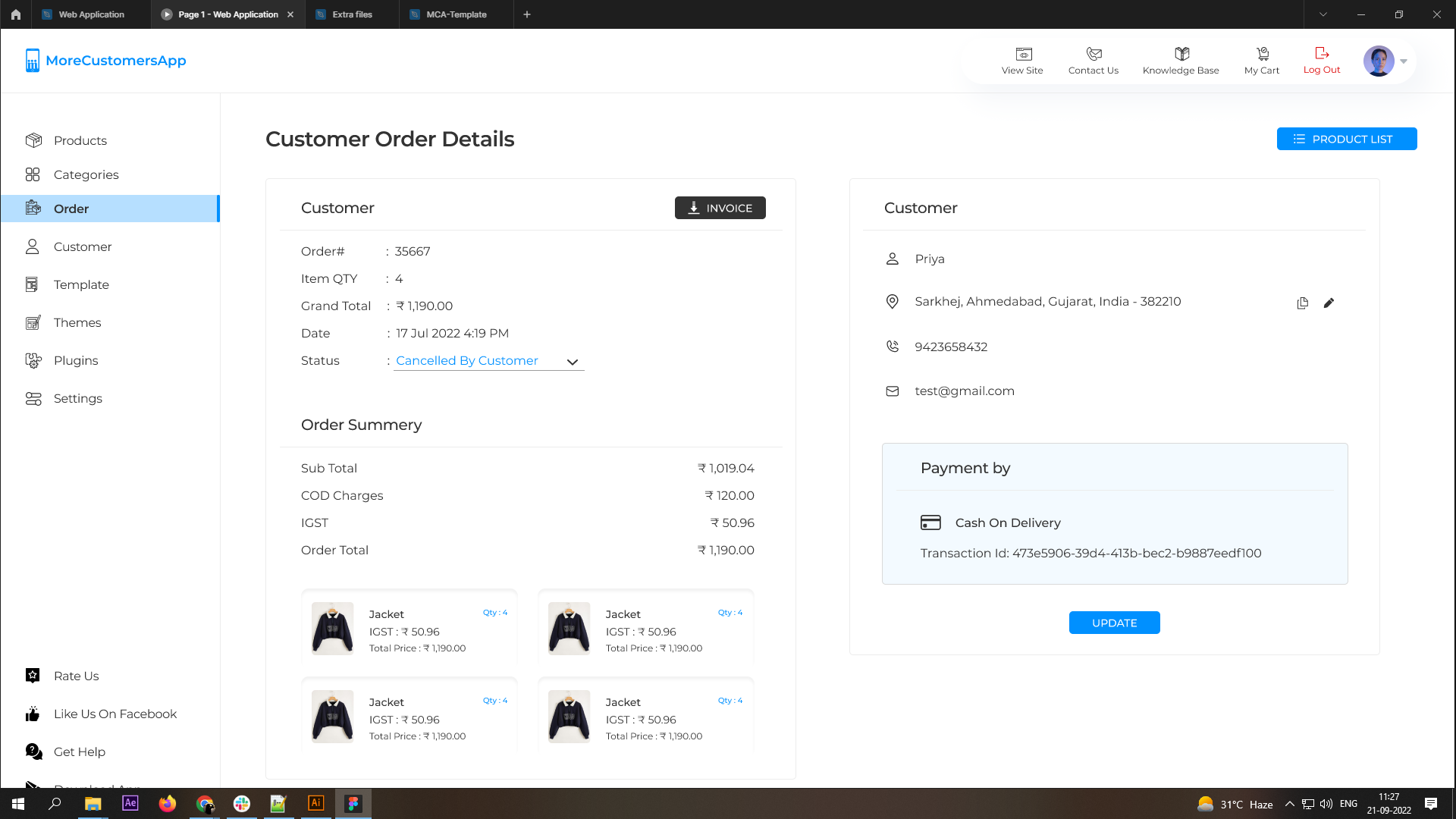This screenshot has height=819, width=1456.
Task: Switch to the MCA-Template tab
Action: [456, 14]
